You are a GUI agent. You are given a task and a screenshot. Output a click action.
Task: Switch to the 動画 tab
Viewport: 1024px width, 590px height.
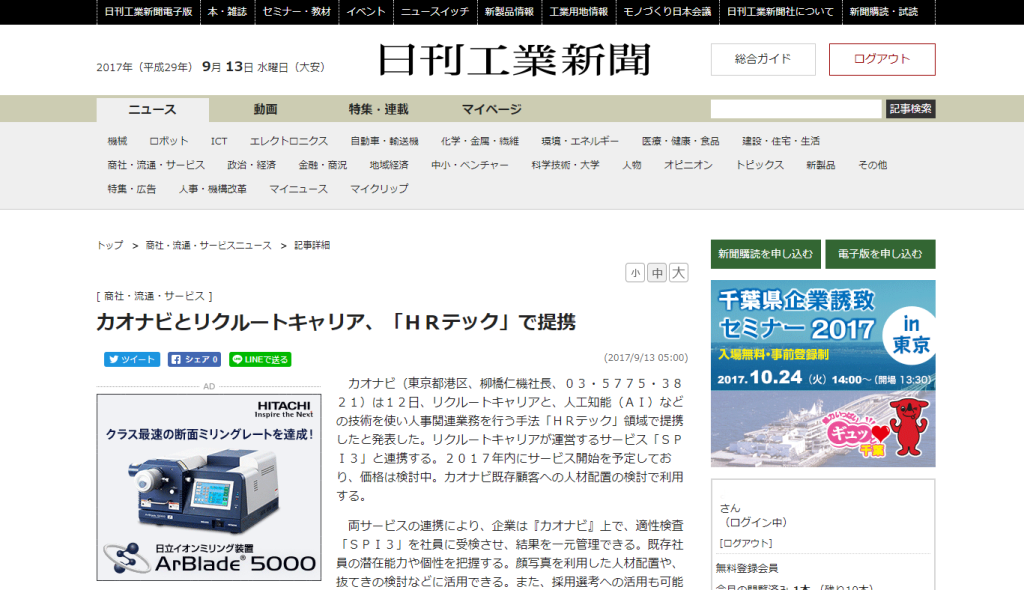[x=266, y=110]
